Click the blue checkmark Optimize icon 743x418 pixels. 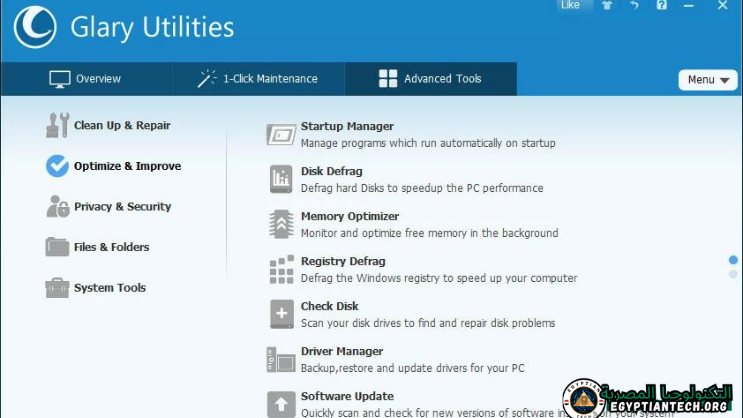pyautogui.click(x=57, y=166)
